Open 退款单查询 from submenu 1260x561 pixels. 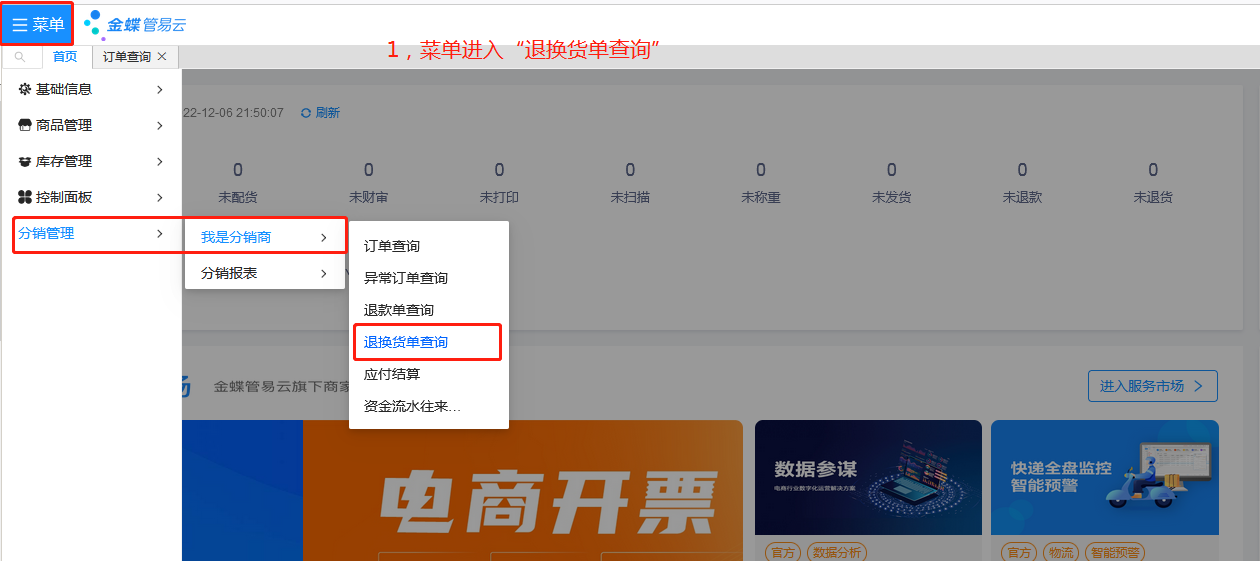[x=399, y=310]
